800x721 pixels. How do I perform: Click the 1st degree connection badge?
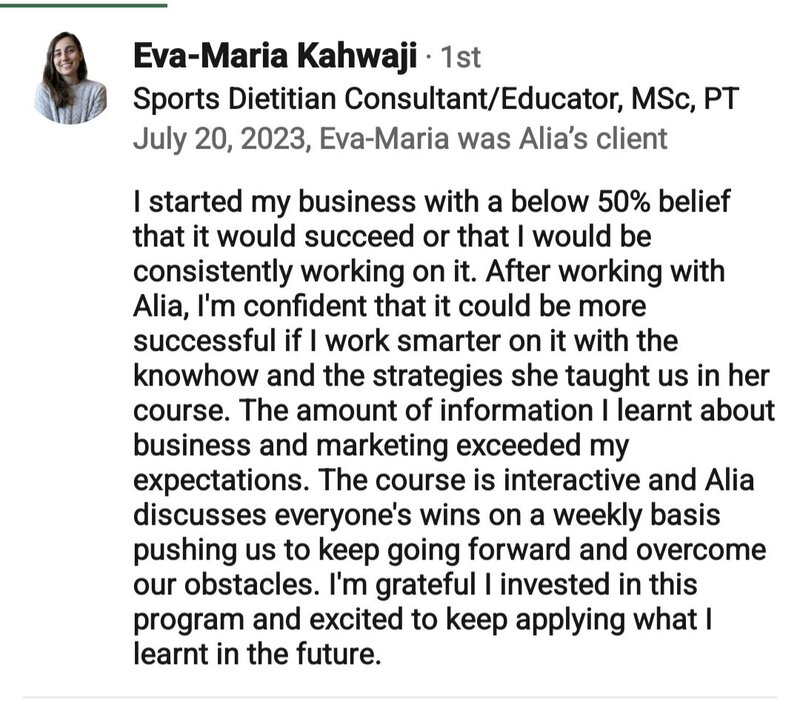[x=460, y=57]
